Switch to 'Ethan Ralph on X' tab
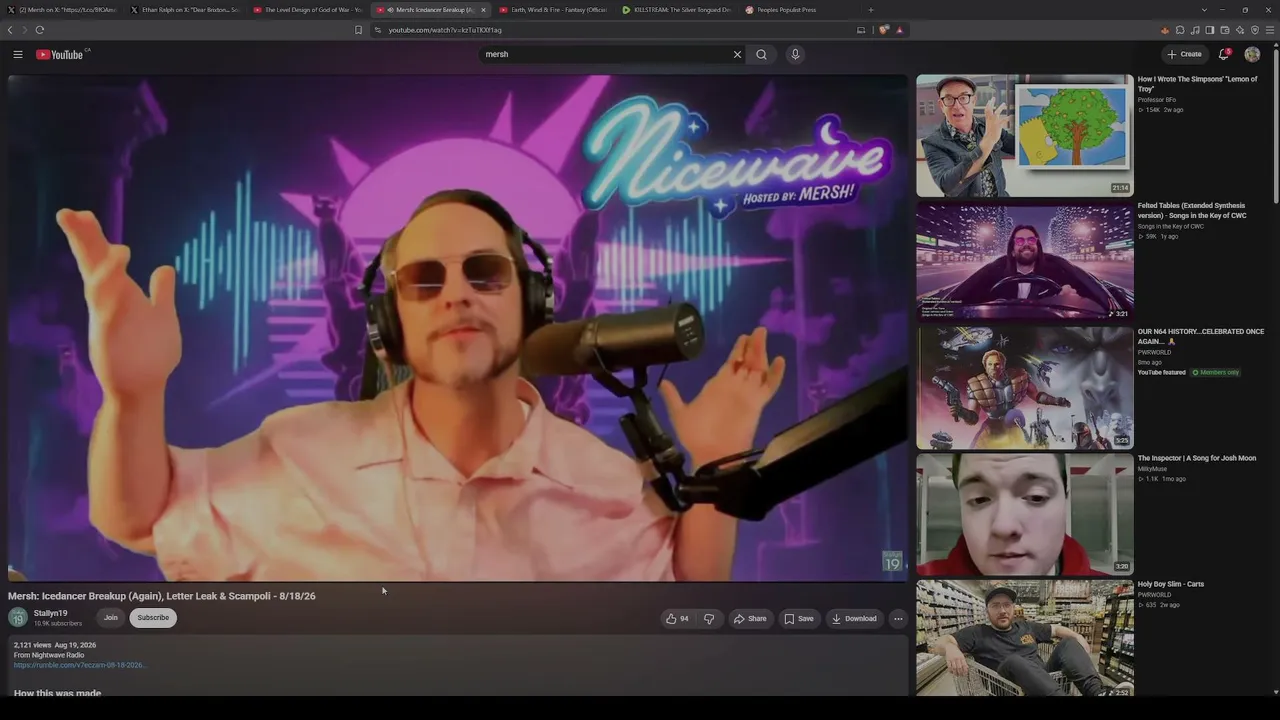The width and height of the screenshot is (1280, 720). [185, 10]
